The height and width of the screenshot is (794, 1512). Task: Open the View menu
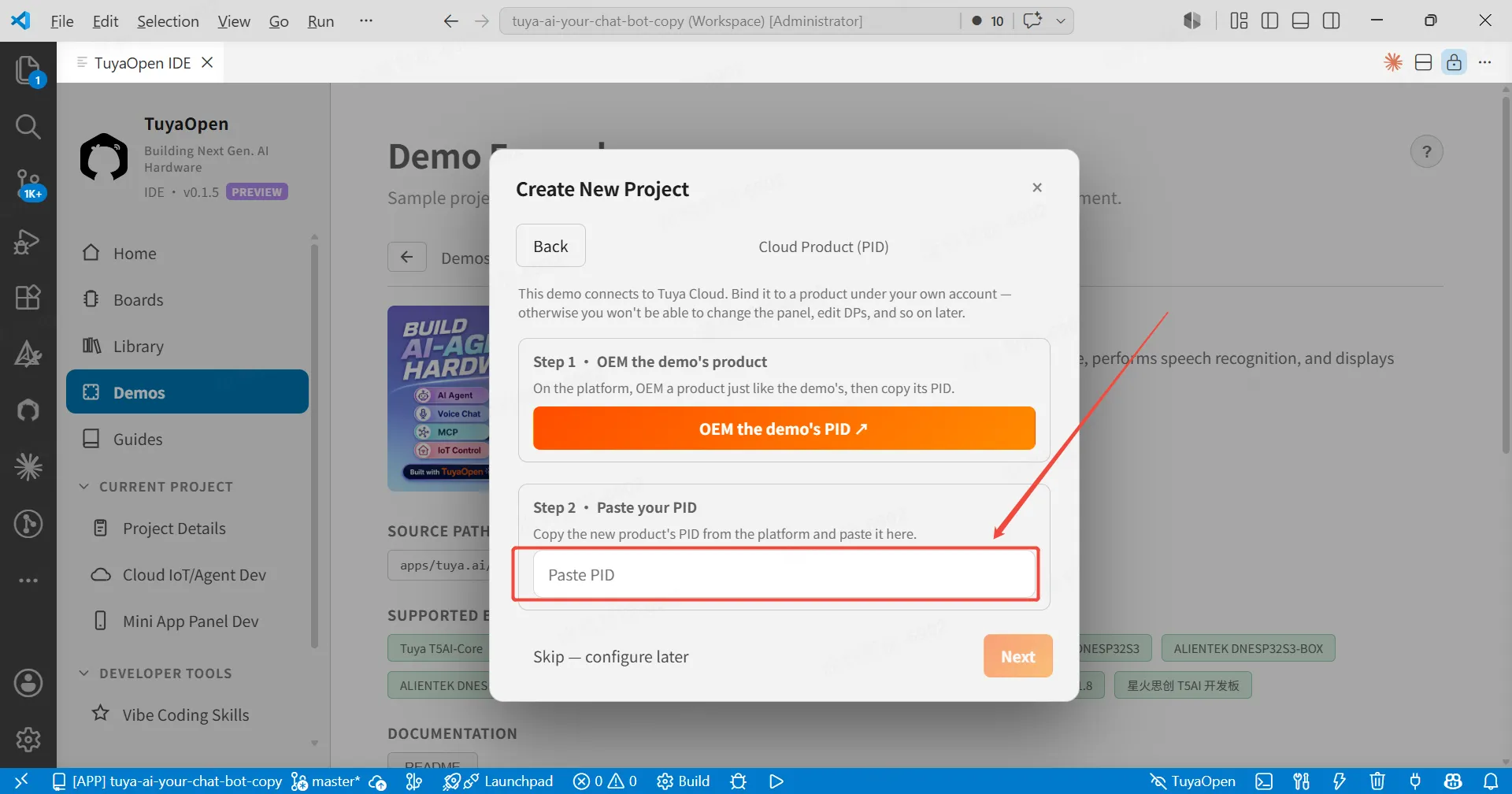[x=234, y=21]
